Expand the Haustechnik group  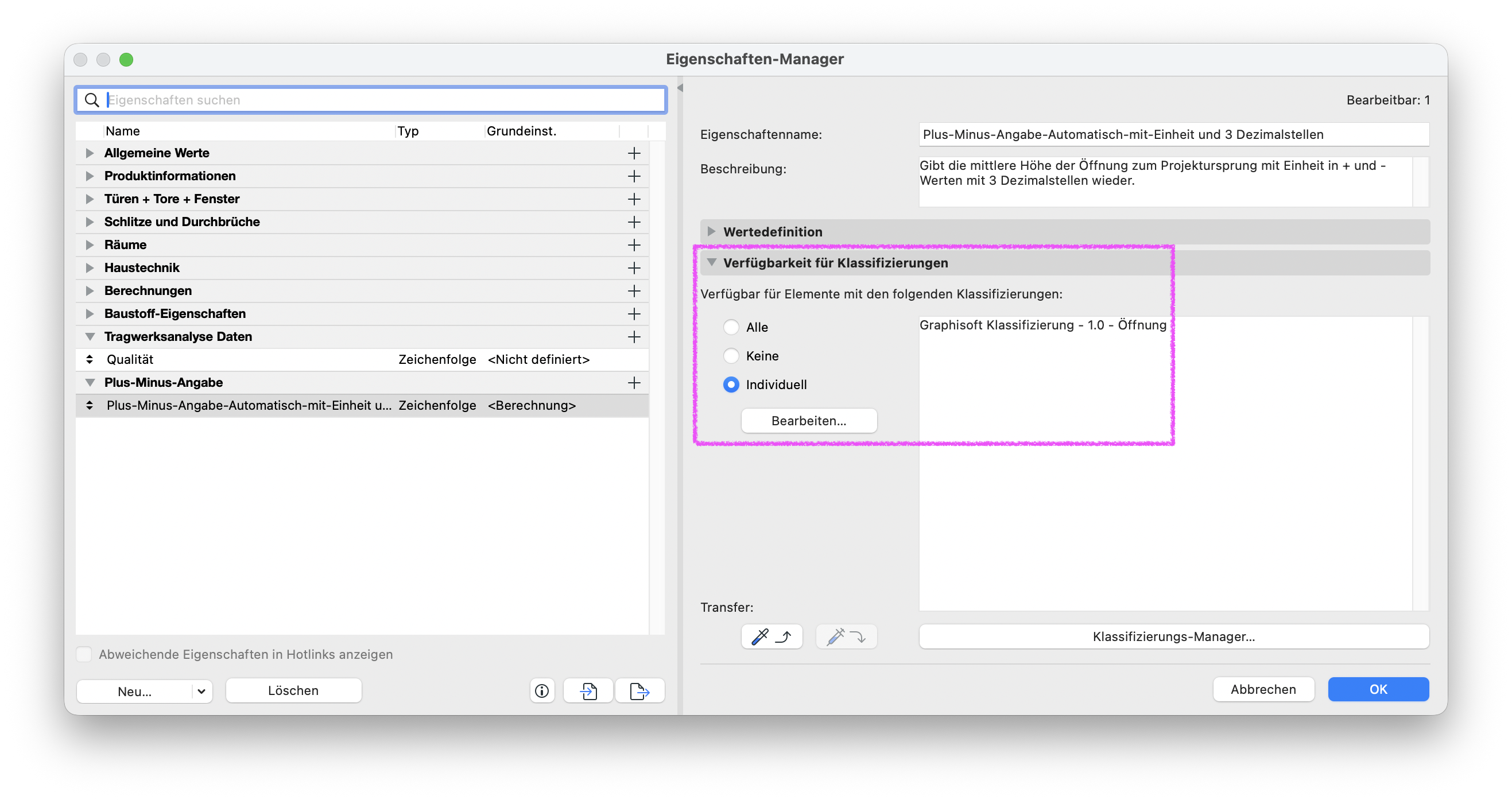pos(89,267)
